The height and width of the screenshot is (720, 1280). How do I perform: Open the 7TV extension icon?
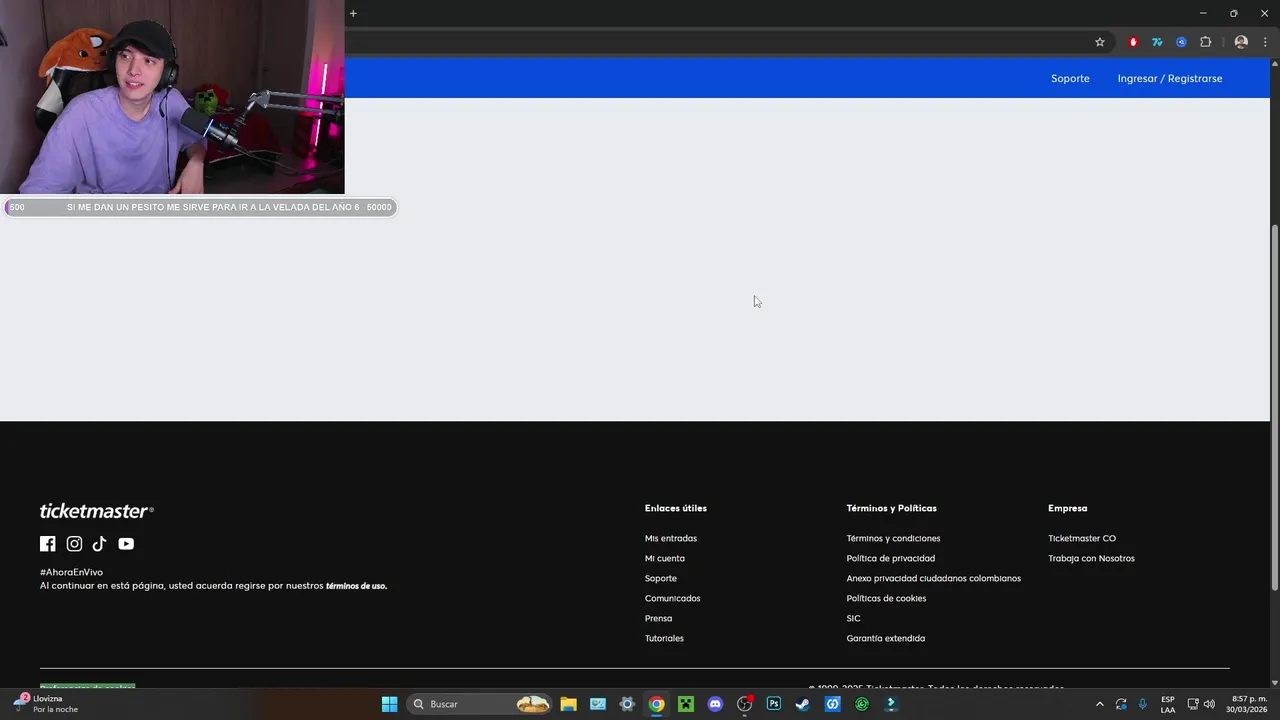(1157, 42)
